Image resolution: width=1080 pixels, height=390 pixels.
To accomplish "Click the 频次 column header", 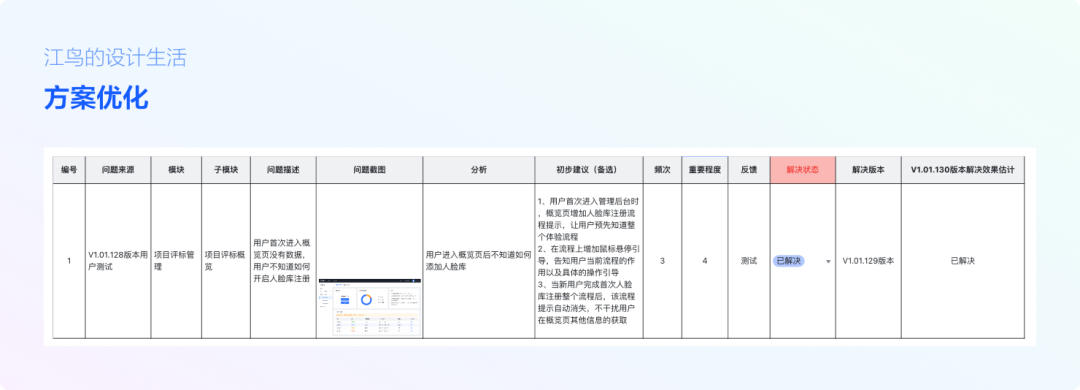I will point(663,170).
